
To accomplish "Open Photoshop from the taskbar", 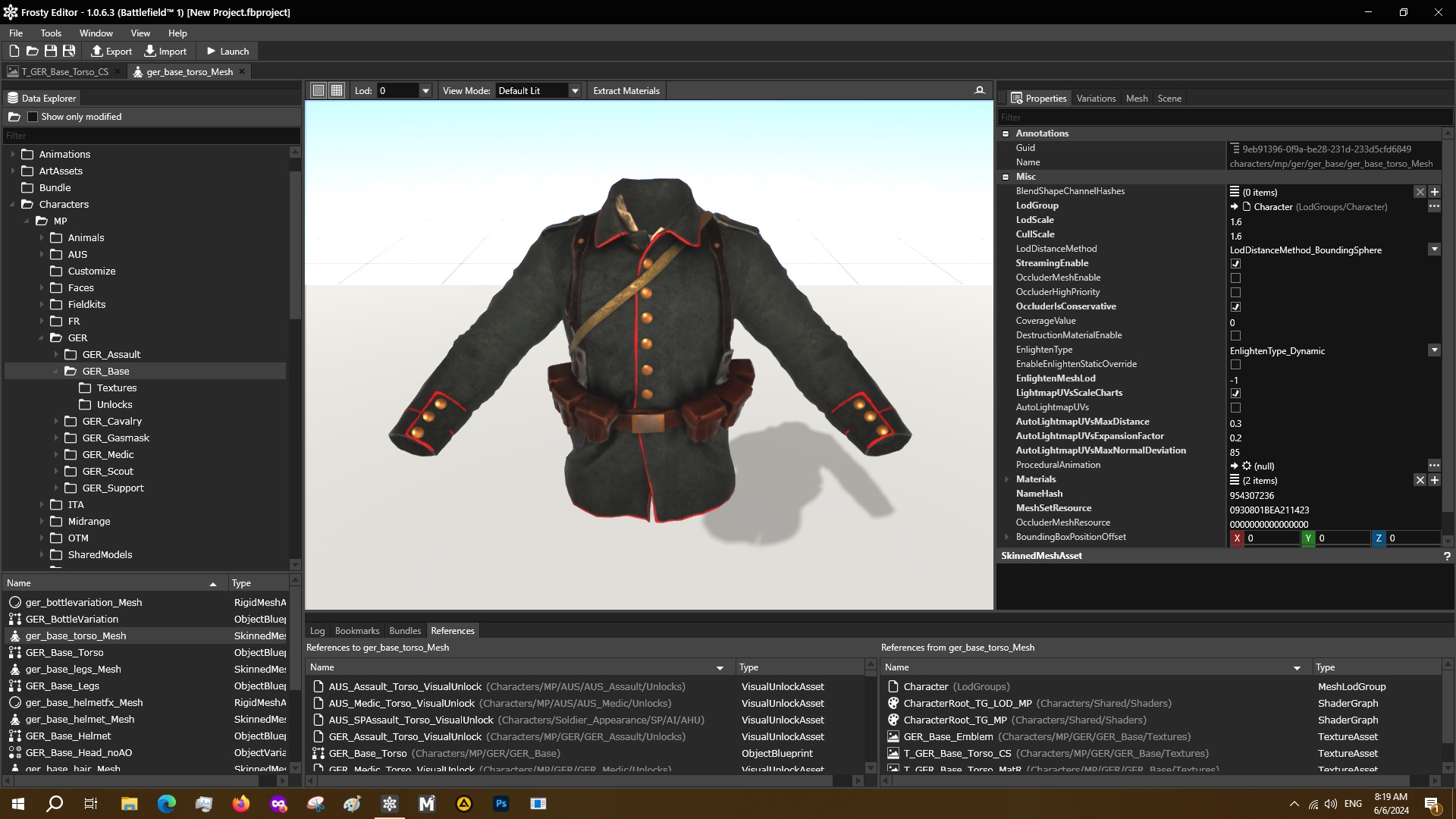I will pos(500,804).
